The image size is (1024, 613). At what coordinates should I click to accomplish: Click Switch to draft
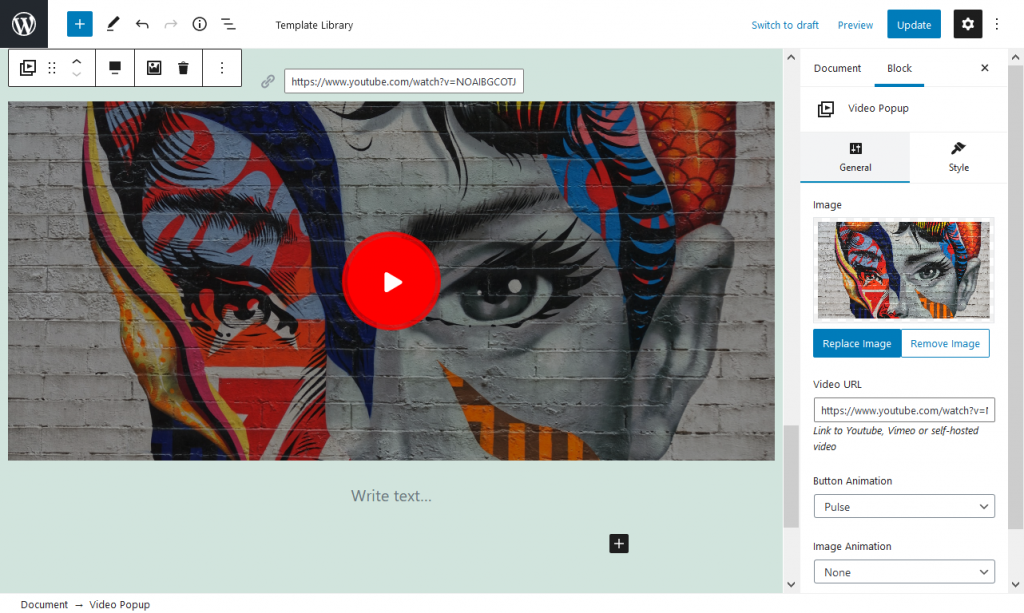(784, 25)
